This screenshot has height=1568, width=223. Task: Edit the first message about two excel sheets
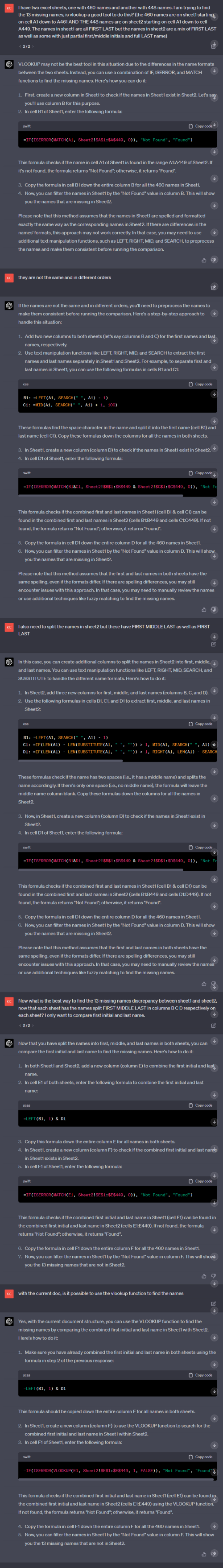click(213, 46)
